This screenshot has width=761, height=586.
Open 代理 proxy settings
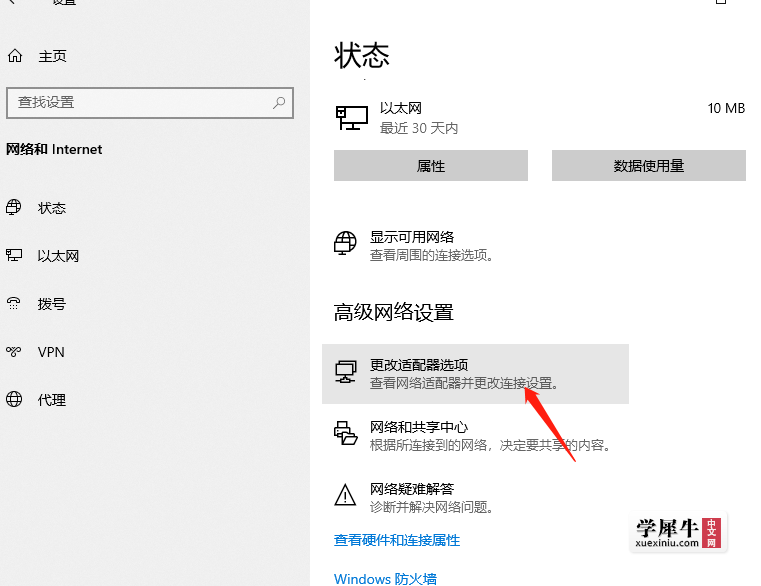pos(52,400)
